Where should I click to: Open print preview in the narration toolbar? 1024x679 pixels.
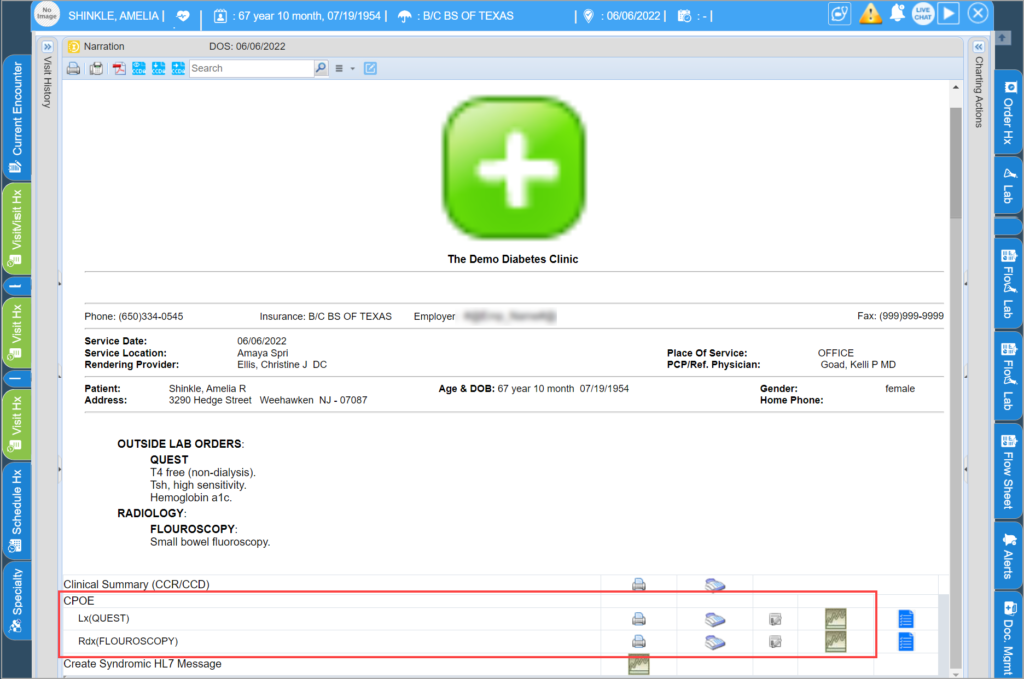click(x=96, y=69)
